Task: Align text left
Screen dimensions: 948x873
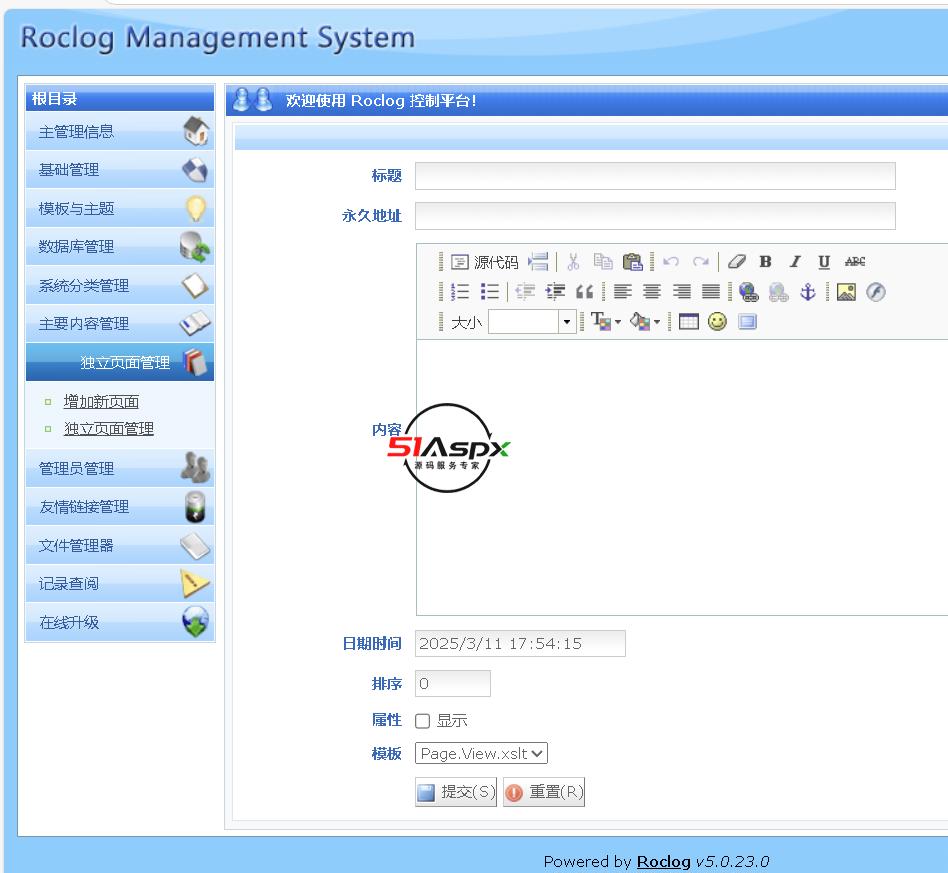Action: (x=623, y=292)
